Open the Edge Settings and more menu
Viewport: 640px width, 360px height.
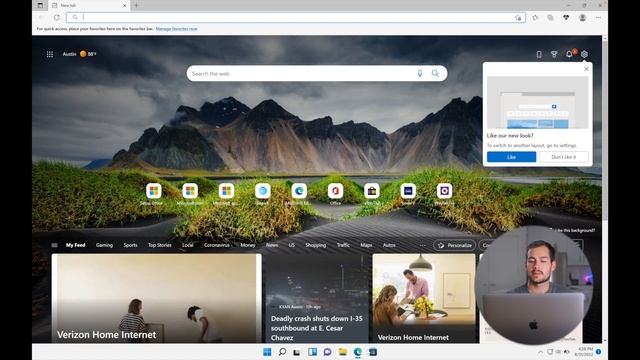(598, 18)
